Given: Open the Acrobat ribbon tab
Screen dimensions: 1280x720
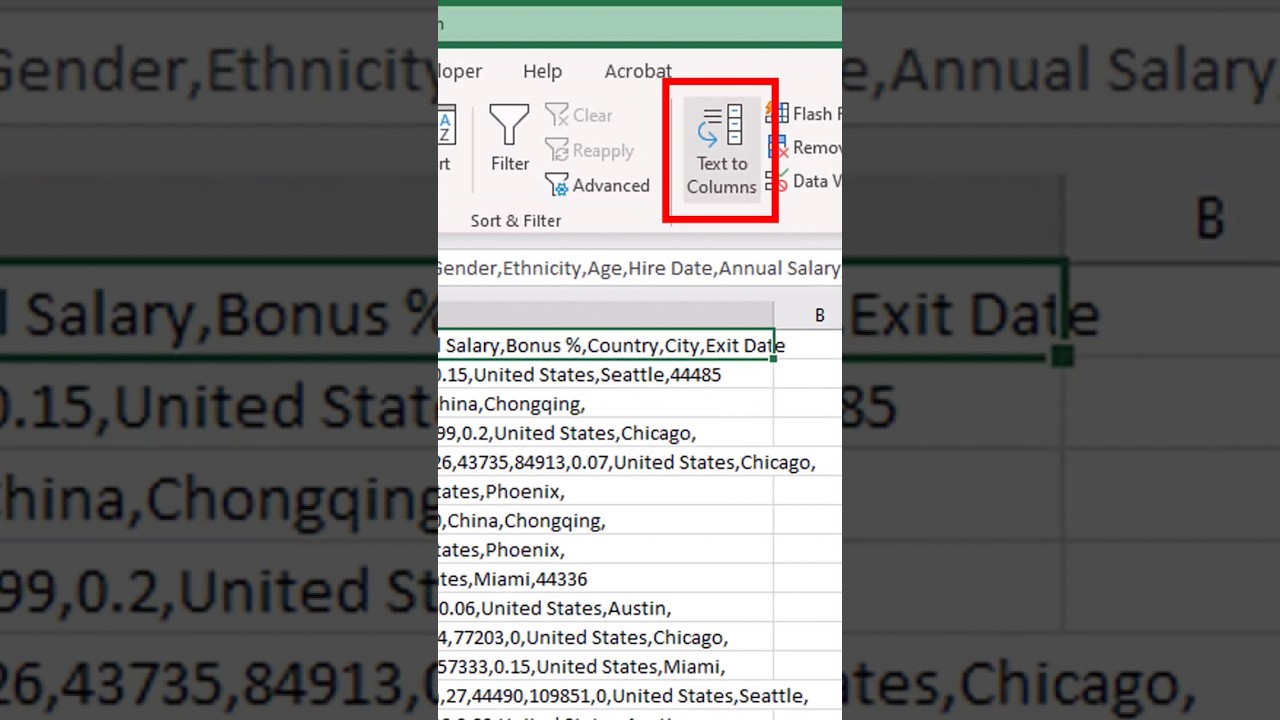Looking at the screenshot, I should pyautogui.click(x=637, y=71).
